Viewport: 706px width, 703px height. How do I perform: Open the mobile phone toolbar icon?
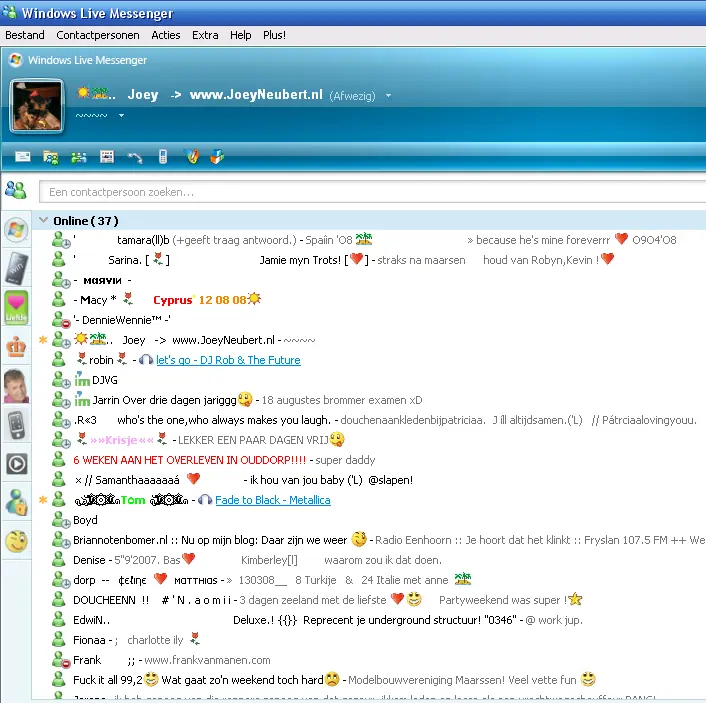tap(163, 157)
